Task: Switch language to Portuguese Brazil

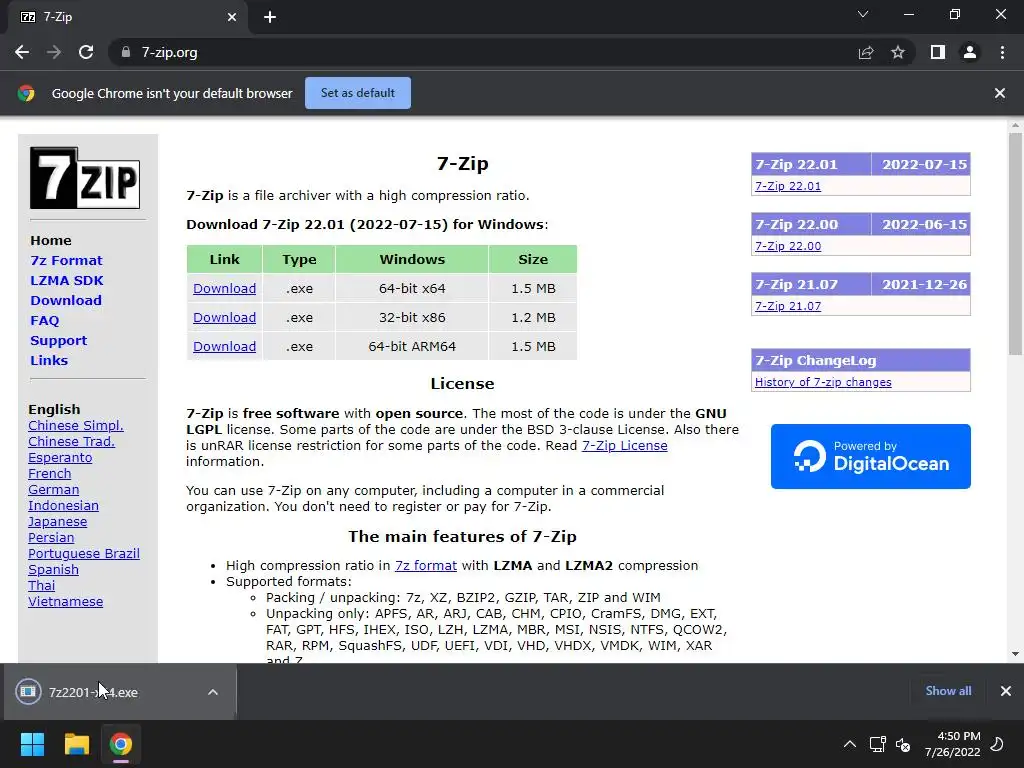Action: click(x=84, y=554)
